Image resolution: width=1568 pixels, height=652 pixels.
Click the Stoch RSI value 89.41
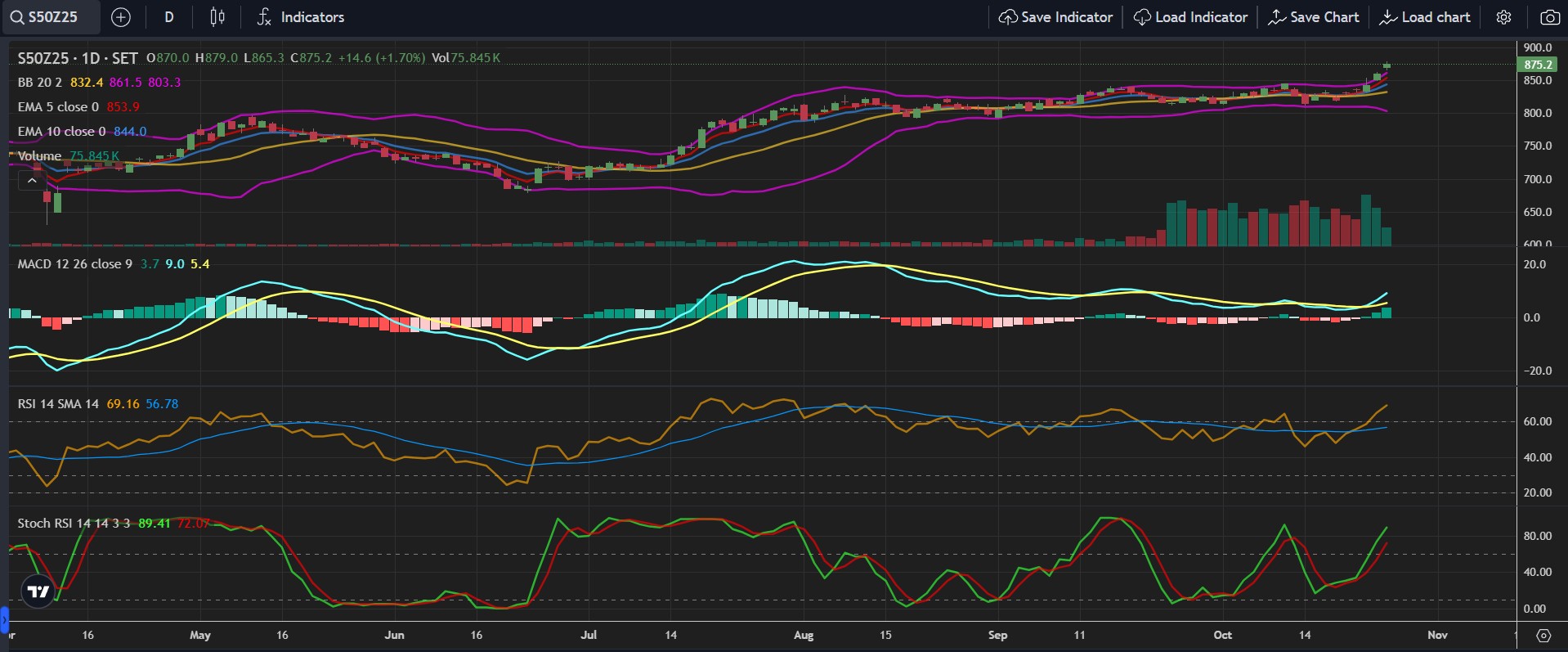pos(155,524)
